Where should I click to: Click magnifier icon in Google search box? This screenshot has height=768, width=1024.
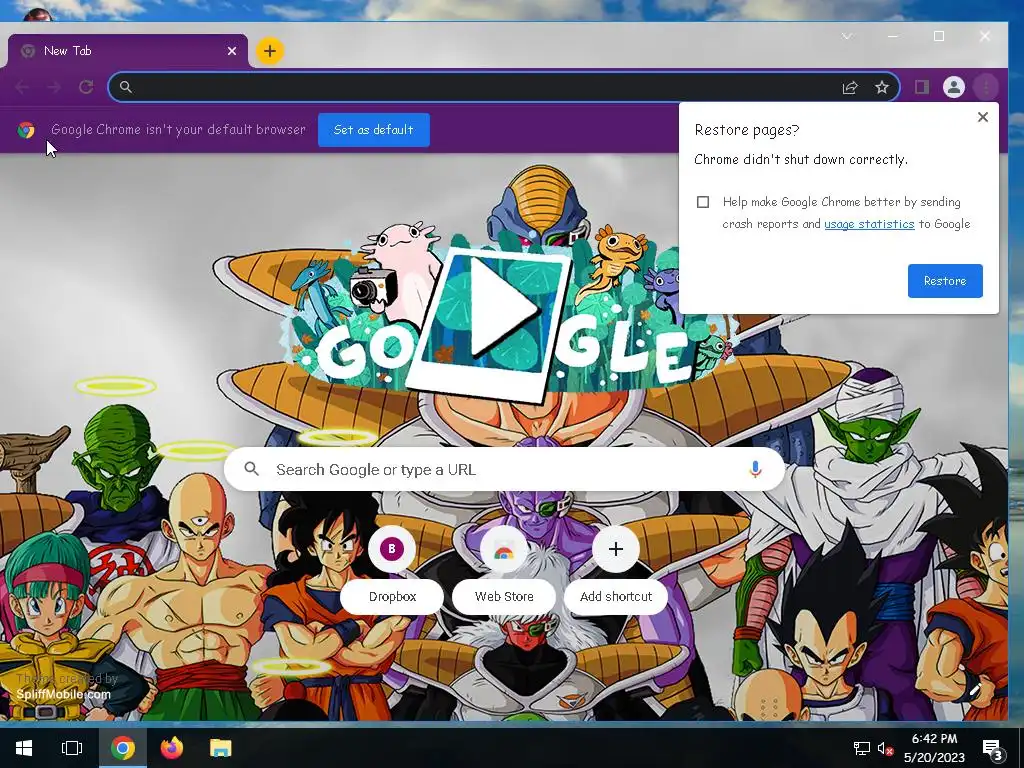point(251,469)
